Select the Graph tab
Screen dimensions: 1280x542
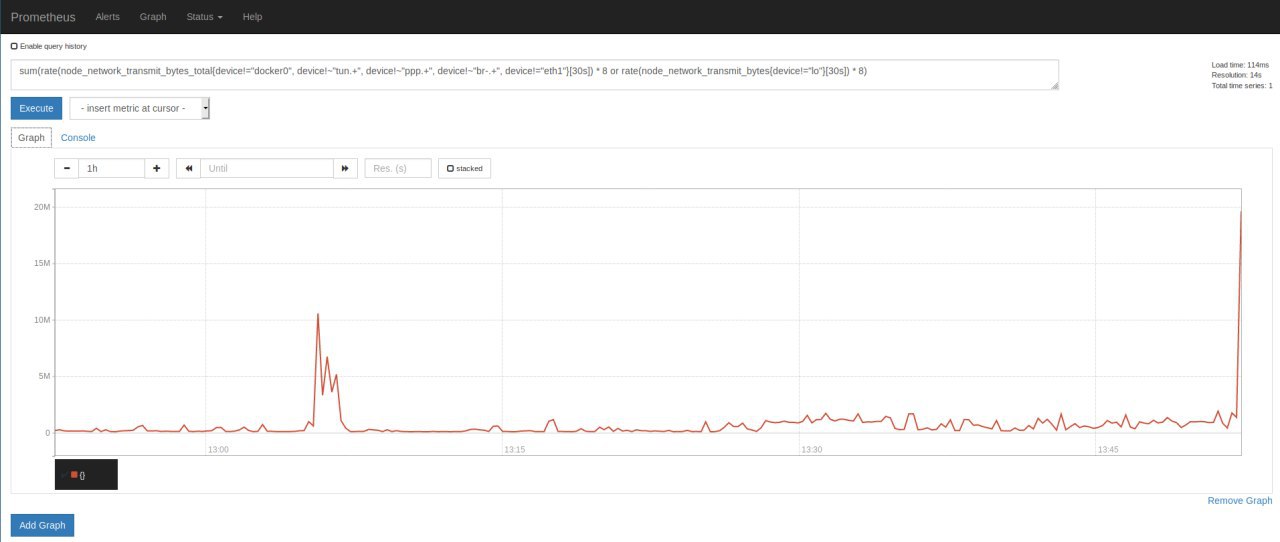click(x=31, y=137)
